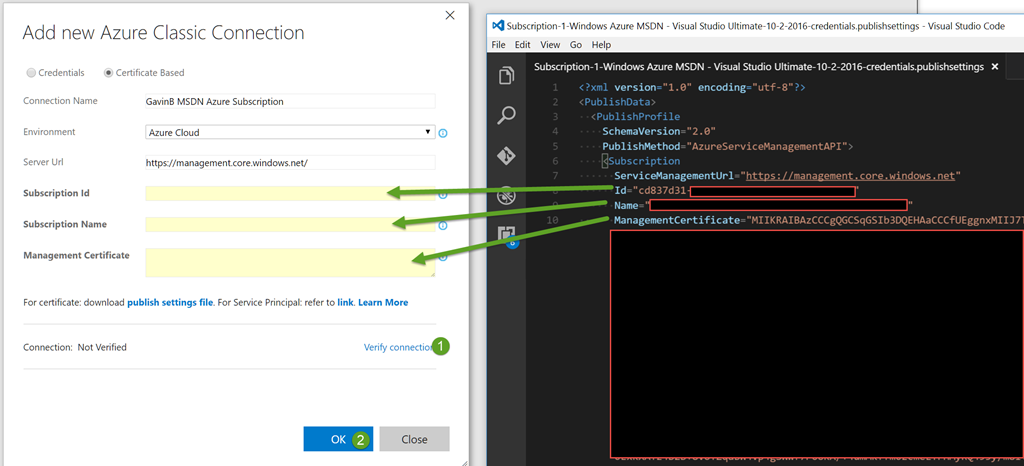
Task: Open the Explorer view in VS Code
Action: (507, 76)
